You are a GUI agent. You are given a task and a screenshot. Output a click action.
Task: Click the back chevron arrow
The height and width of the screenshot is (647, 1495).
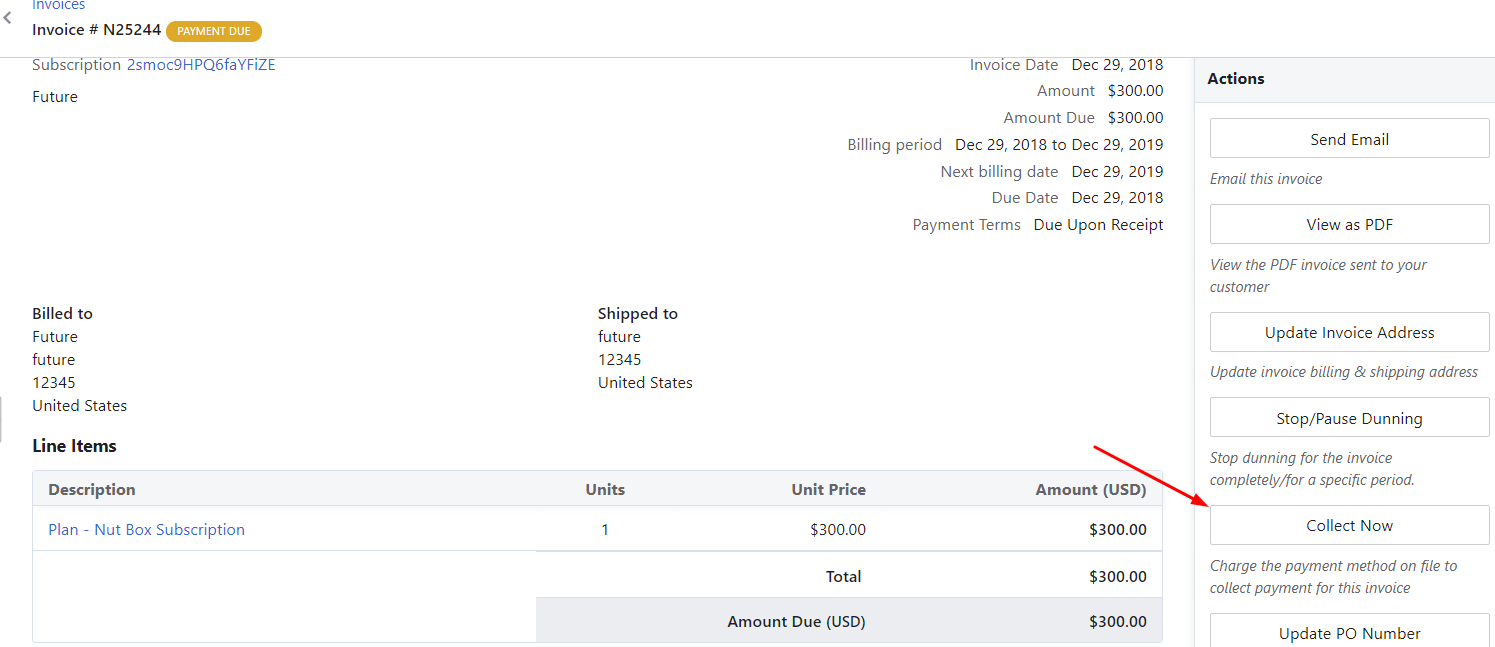(x=8, y=18)
